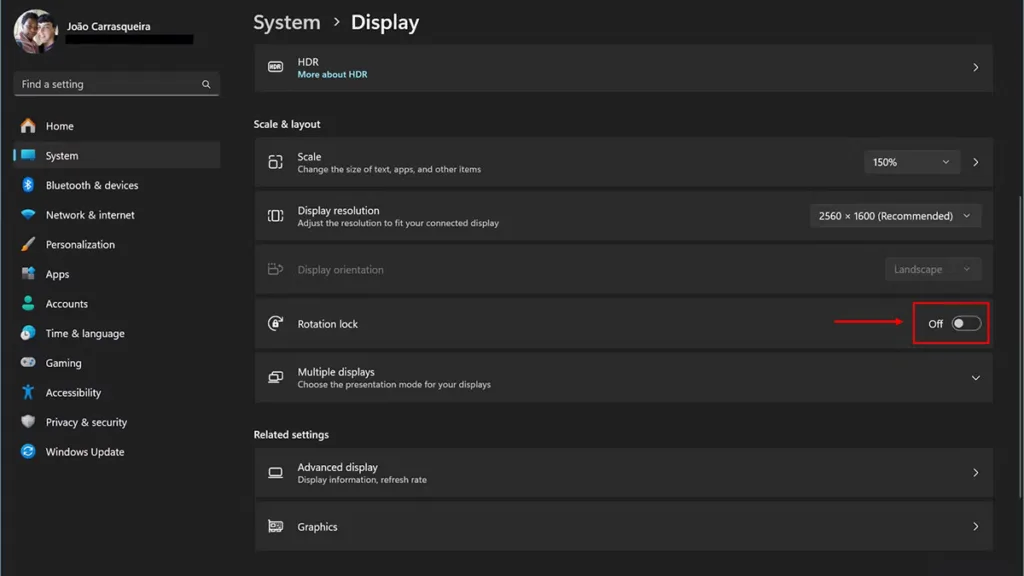The image size is (1024, 576).
Task: Open Privacy & security settings
Action: click(117, 422)
